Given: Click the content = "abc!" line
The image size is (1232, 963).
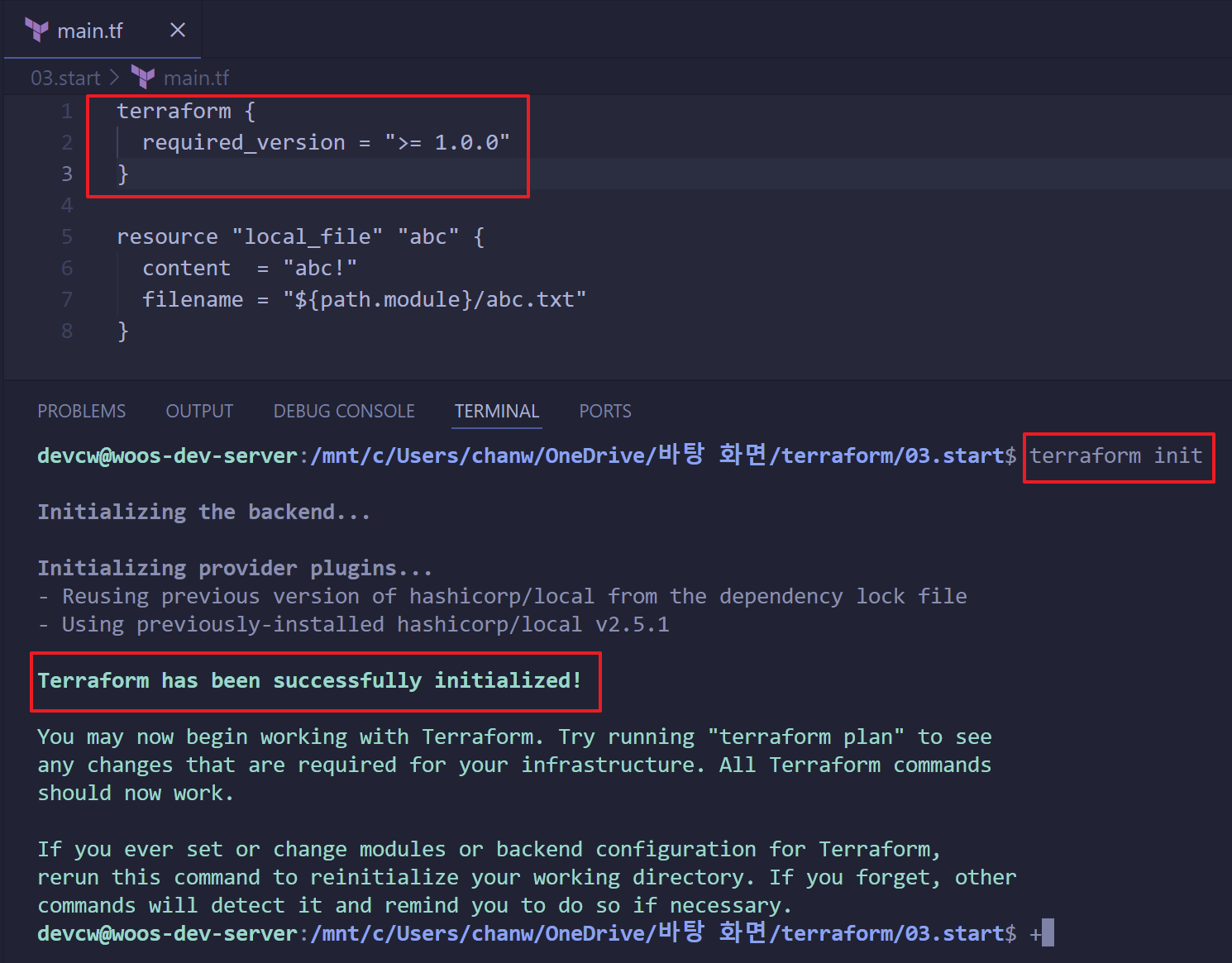Looking at the screenshot, I should click(250, 268).
